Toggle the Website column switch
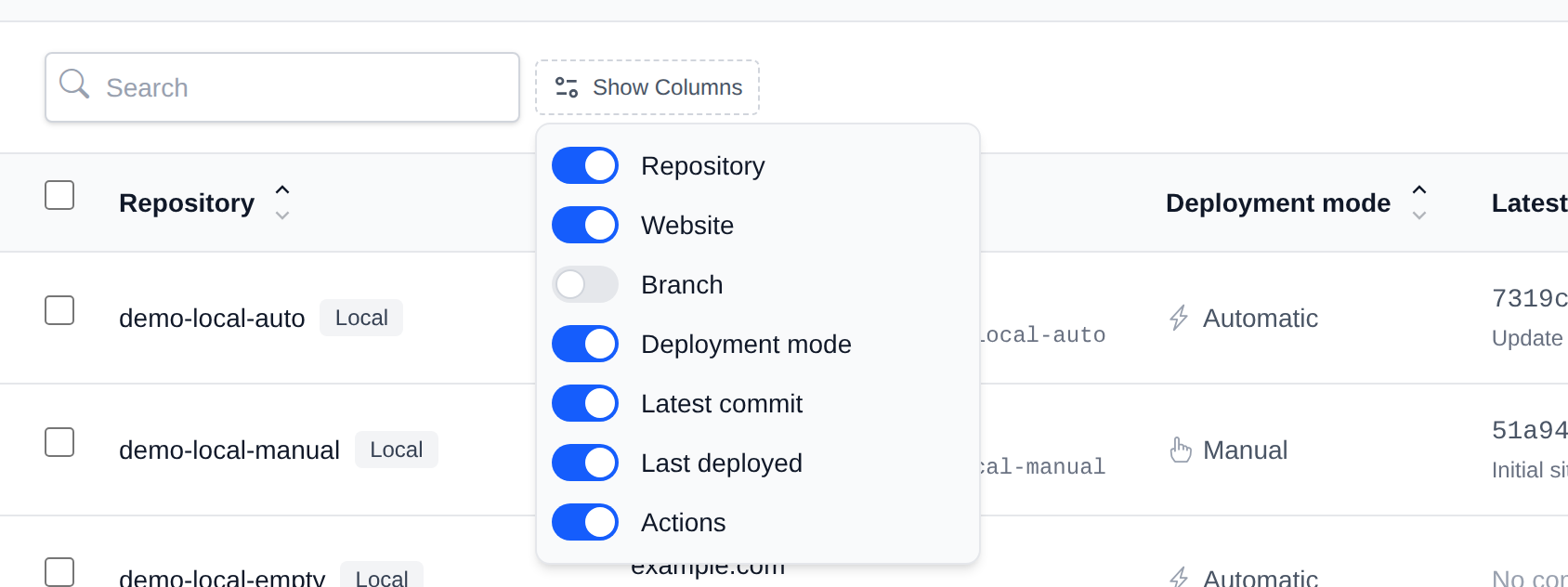 585,225
